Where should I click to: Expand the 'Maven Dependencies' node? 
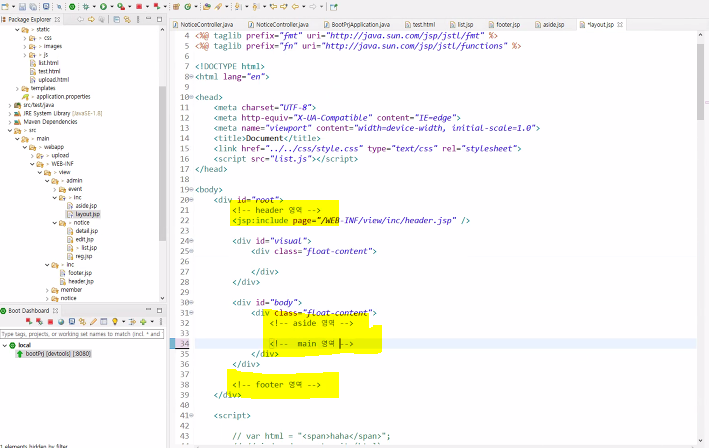point(9,122)
